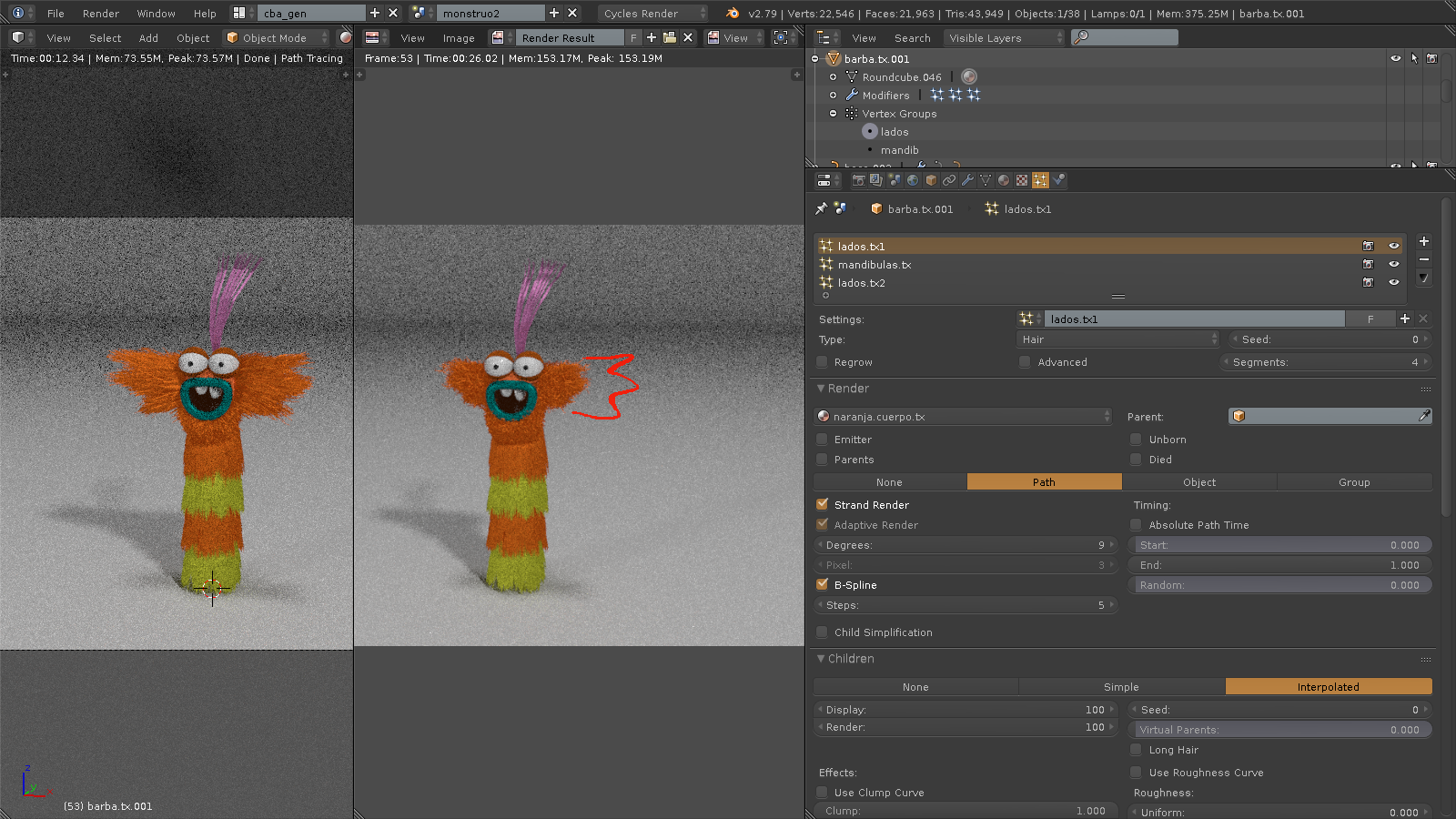This screenshot has width=1456, height=819.
Task: Enable Child Simplification checkbox
Action: pos(823,632)
